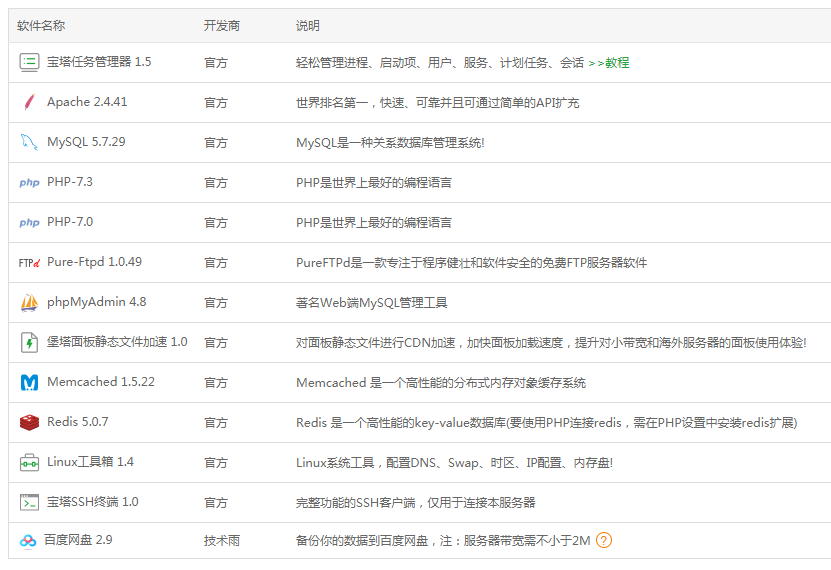The width and height of the screenshot is (831, 570).
Task: Select 宝塔SSH终端 1.0 name
Action: [92, 502]
